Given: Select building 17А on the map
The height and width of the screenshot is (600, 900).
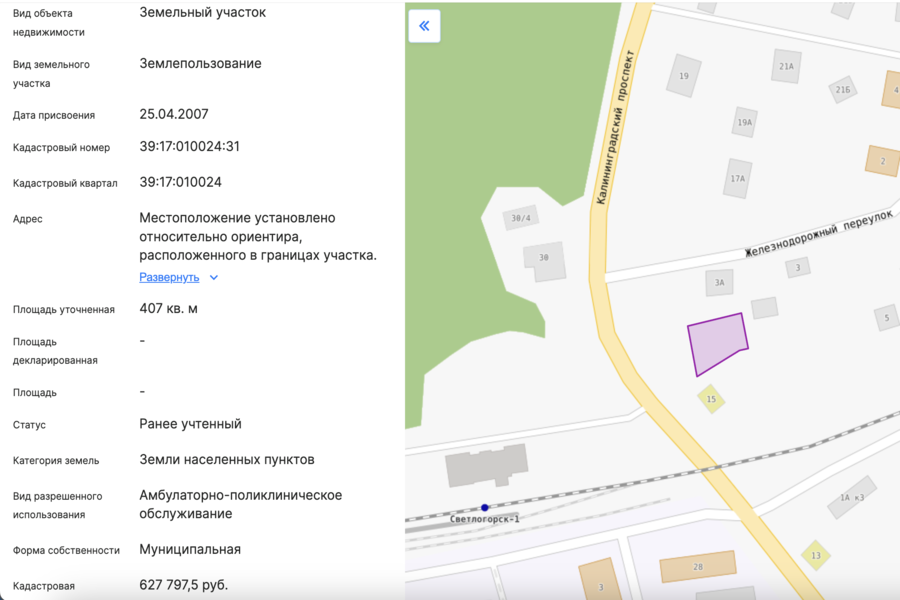Looking at the screenshot, I should coord(738,178).
